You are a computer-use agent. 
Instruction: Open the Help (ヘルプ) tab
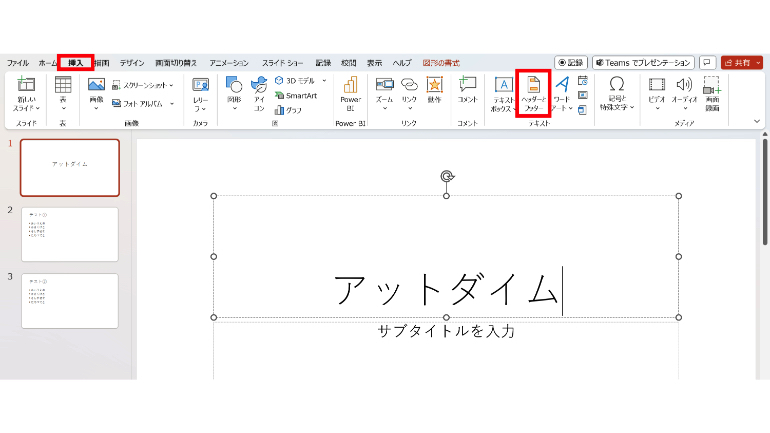(x=402, y=63)
